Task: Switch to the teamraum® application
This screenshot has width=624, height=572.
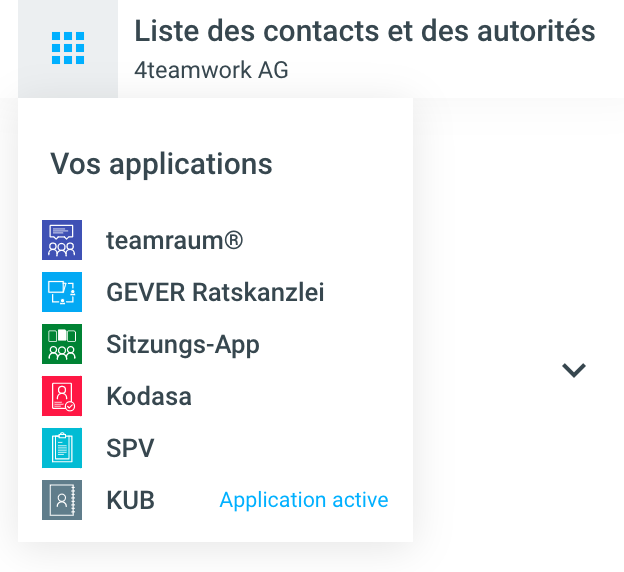Action: [x=175, y=241]
